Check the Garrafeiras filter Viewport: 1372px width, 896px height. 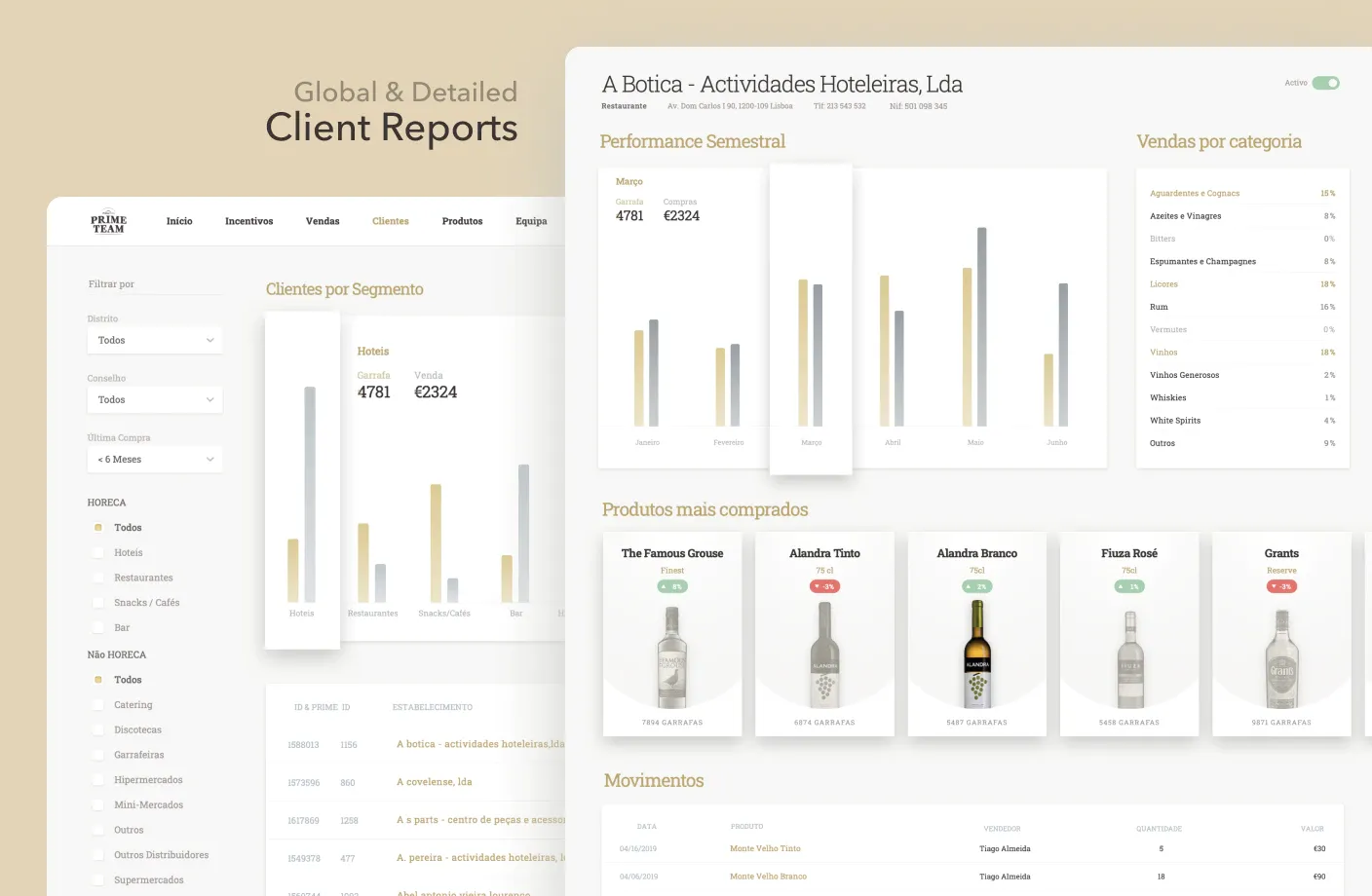click(x=98, y=755)
